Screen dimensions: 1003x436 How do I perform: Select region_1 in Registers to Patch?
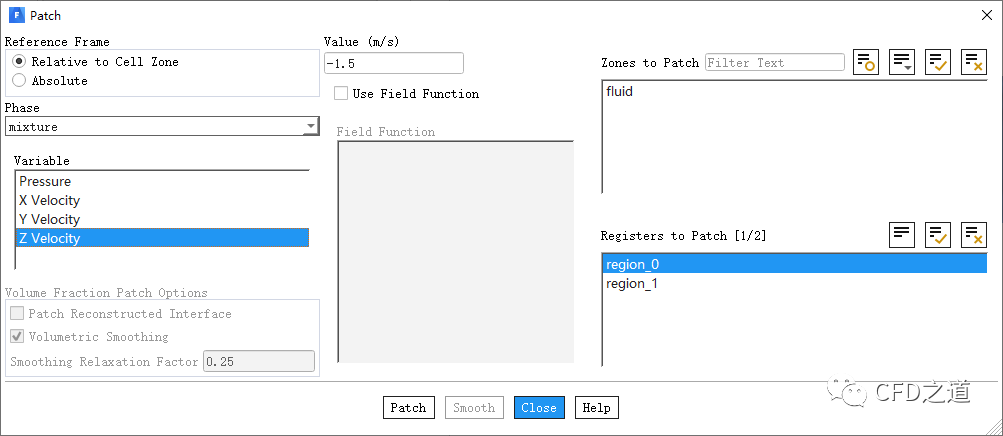tap(632, 284)
